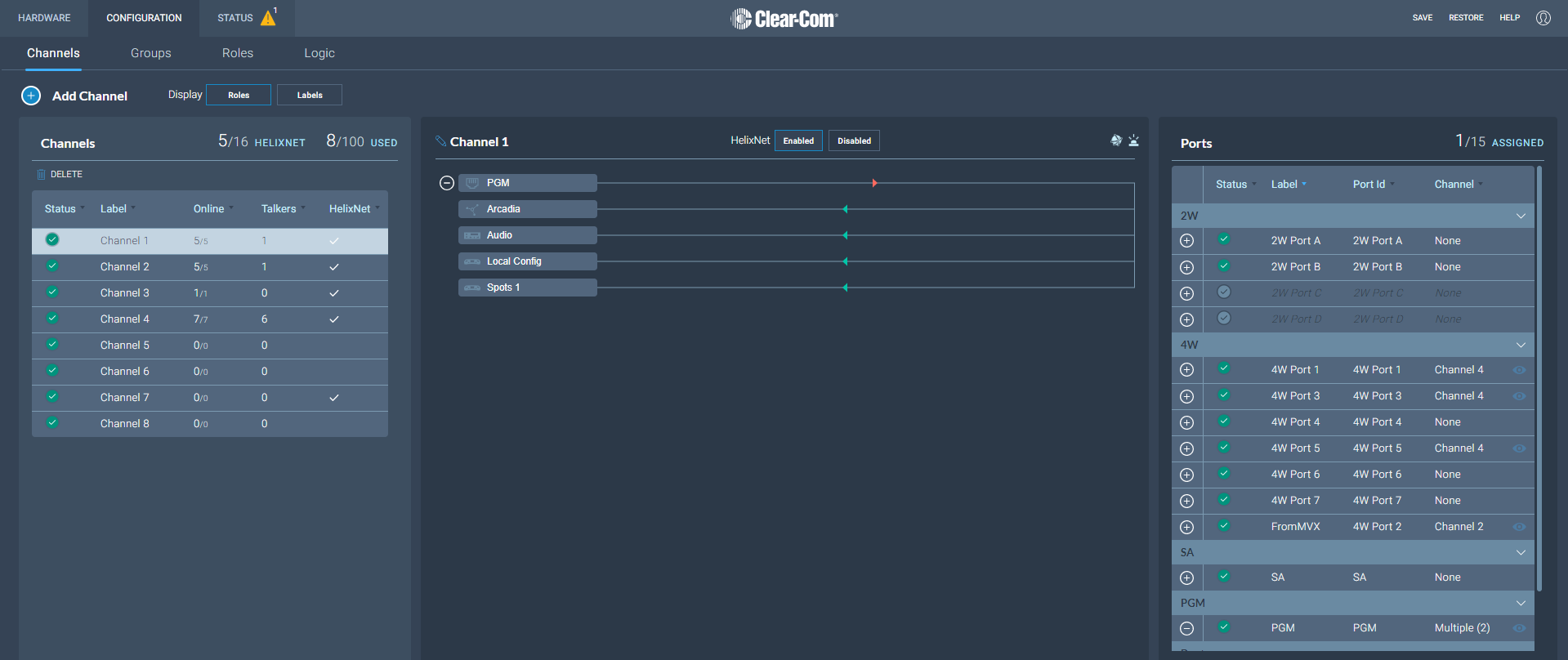Click the trash icon next to DELETE
Viewport: 1568px width, 660px height.
point(41,174)
